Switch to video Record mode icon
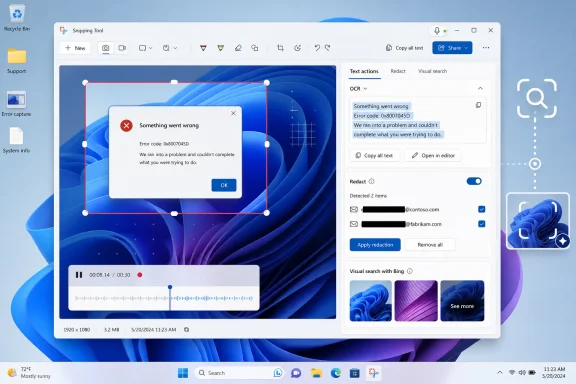 point(122,48)
